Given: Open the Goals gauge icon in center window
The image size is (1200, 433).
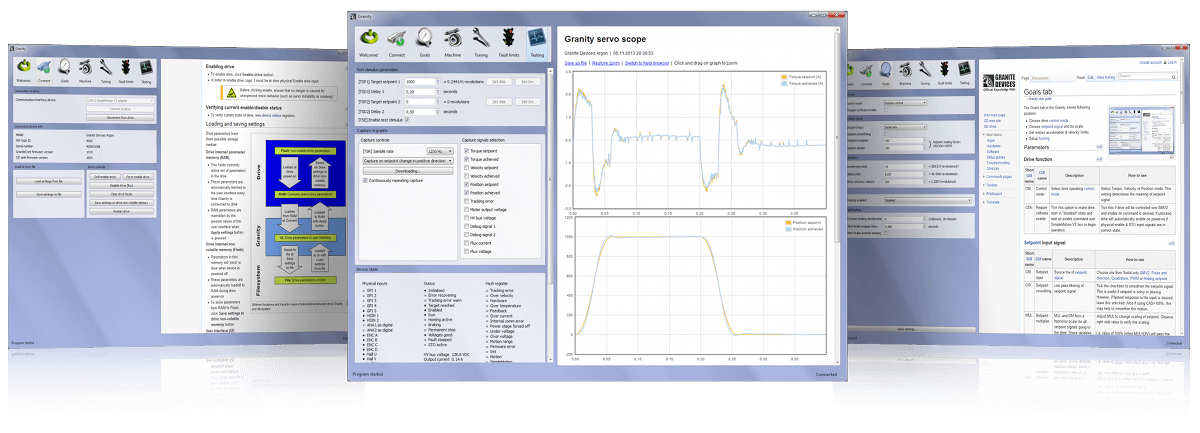Looking at the screenshot, I should click(424, 41).
